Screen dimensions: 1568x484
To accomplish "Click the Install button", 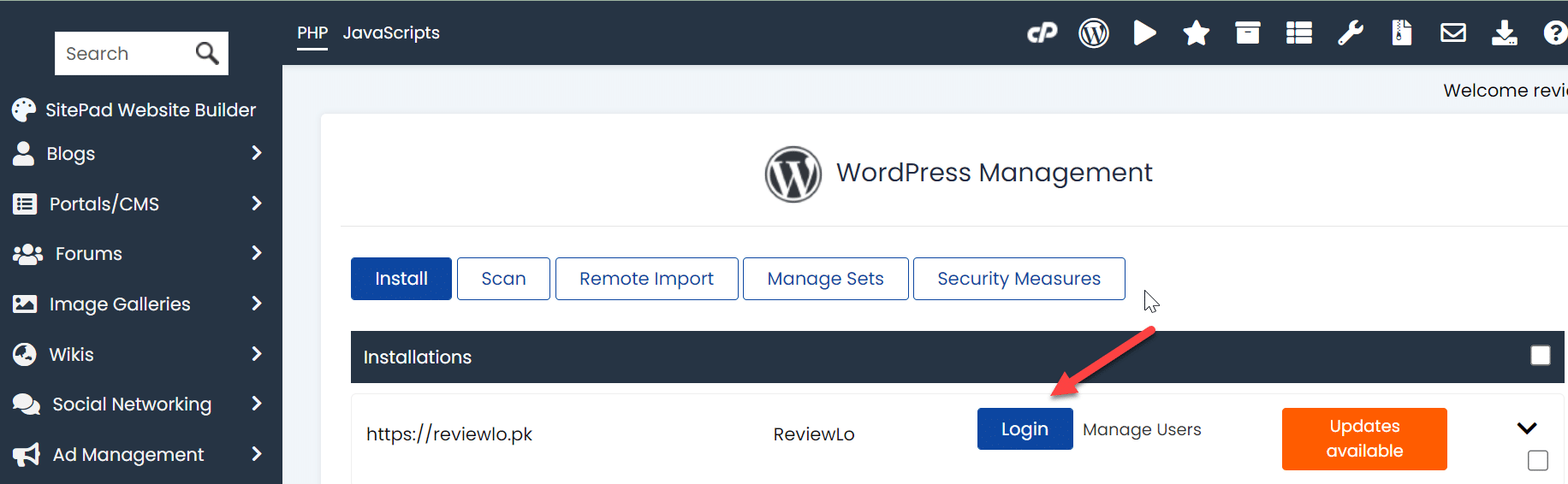I will point(401,279).
